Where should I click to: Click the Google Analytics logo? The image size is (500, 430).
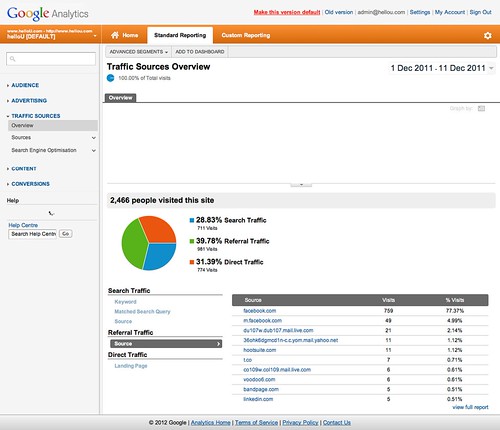click(x=47, y=13)
